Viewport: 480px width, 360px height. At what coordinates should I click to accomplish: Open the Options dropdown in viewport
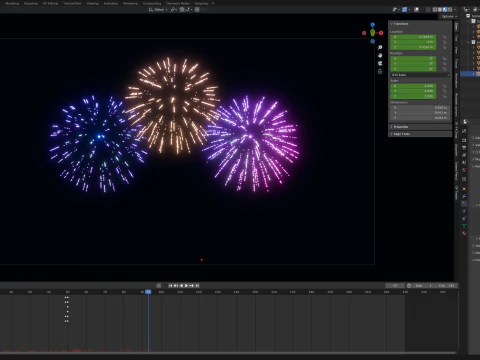coord(449,16)
